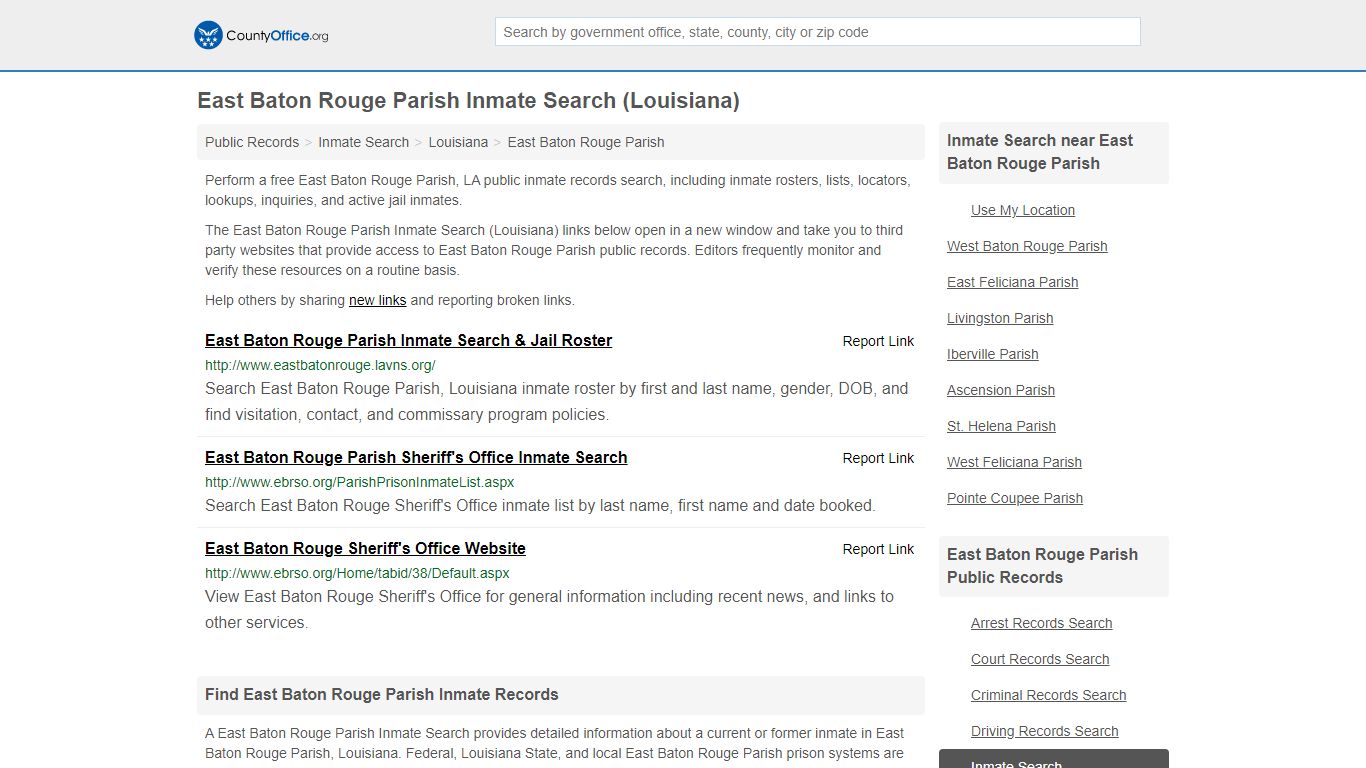This screenshot has width=1366, height=768.
Task: Open Sheriff's Office Inmate Search listing
Action: [416, 457]
